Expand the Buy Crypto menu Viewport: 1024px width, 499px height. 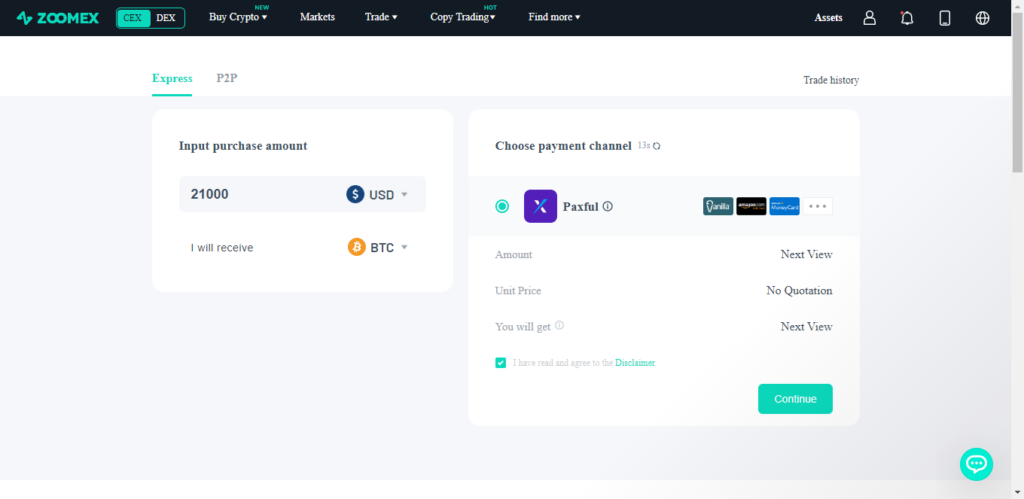point(238,18)
